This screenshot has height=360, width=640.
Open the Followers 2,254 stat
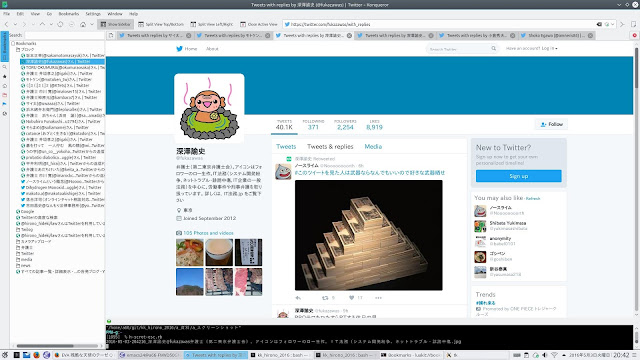pyautogui.click(x=345, y=125)
